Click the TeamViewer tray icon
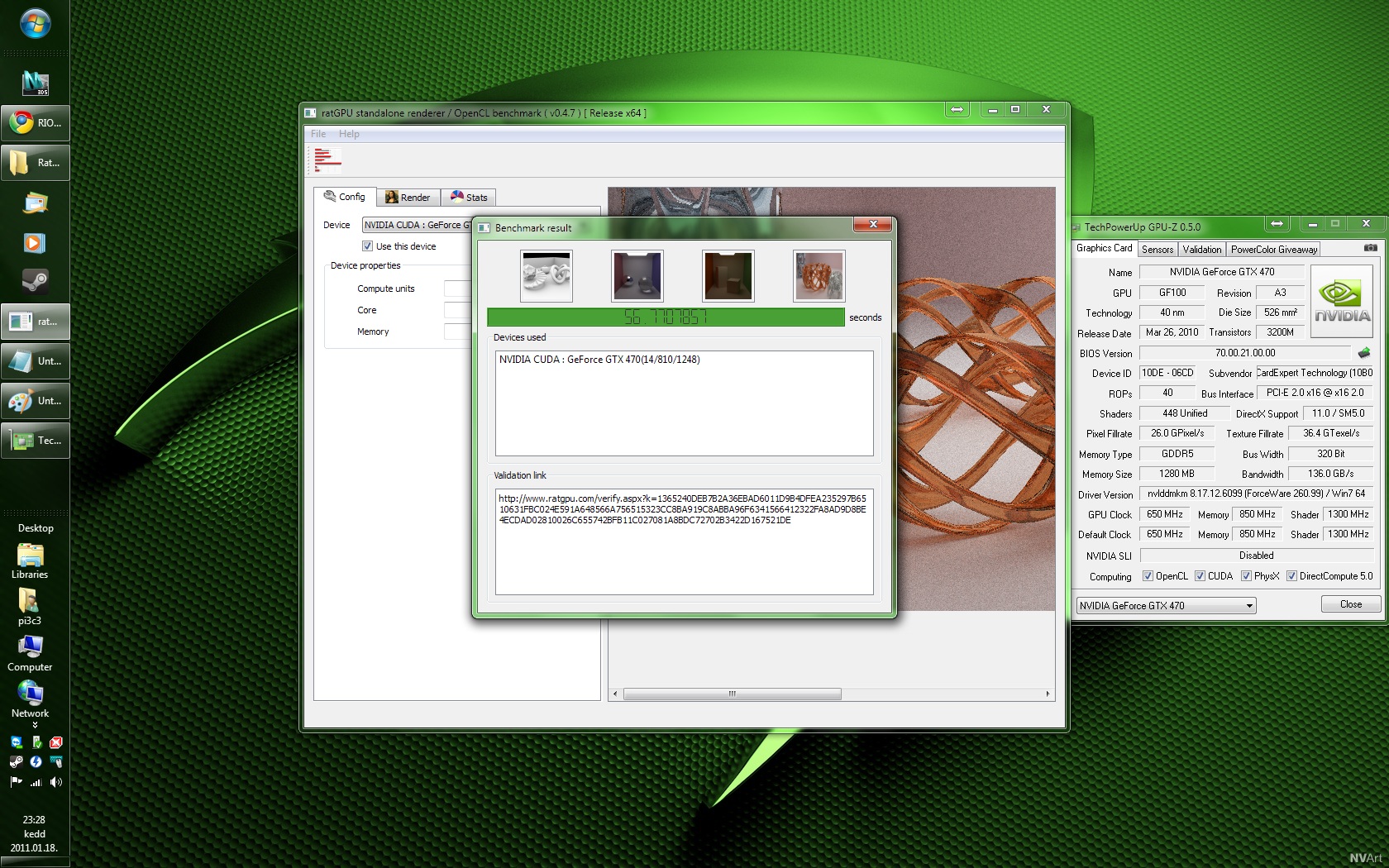The width and height of the screenshot is (1389, 868). [x=17, y=742]
